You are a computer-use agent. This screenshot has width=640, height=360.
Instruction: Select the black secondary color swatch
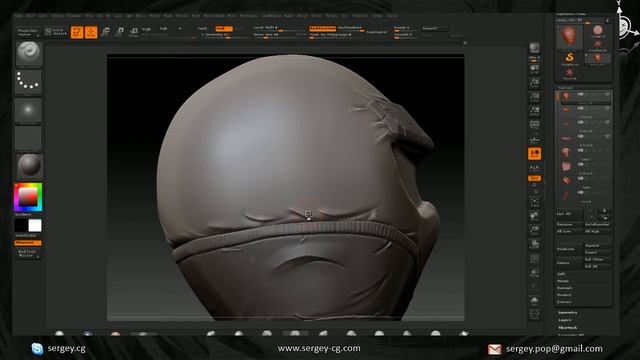21,225
